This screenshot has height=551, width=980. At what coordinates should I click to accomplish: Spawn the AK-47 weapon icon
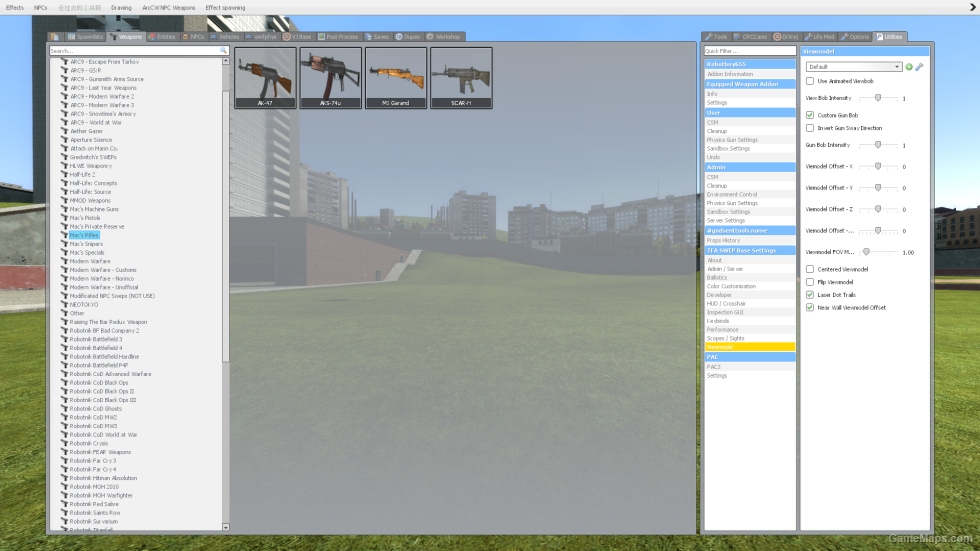click(265, 78)
